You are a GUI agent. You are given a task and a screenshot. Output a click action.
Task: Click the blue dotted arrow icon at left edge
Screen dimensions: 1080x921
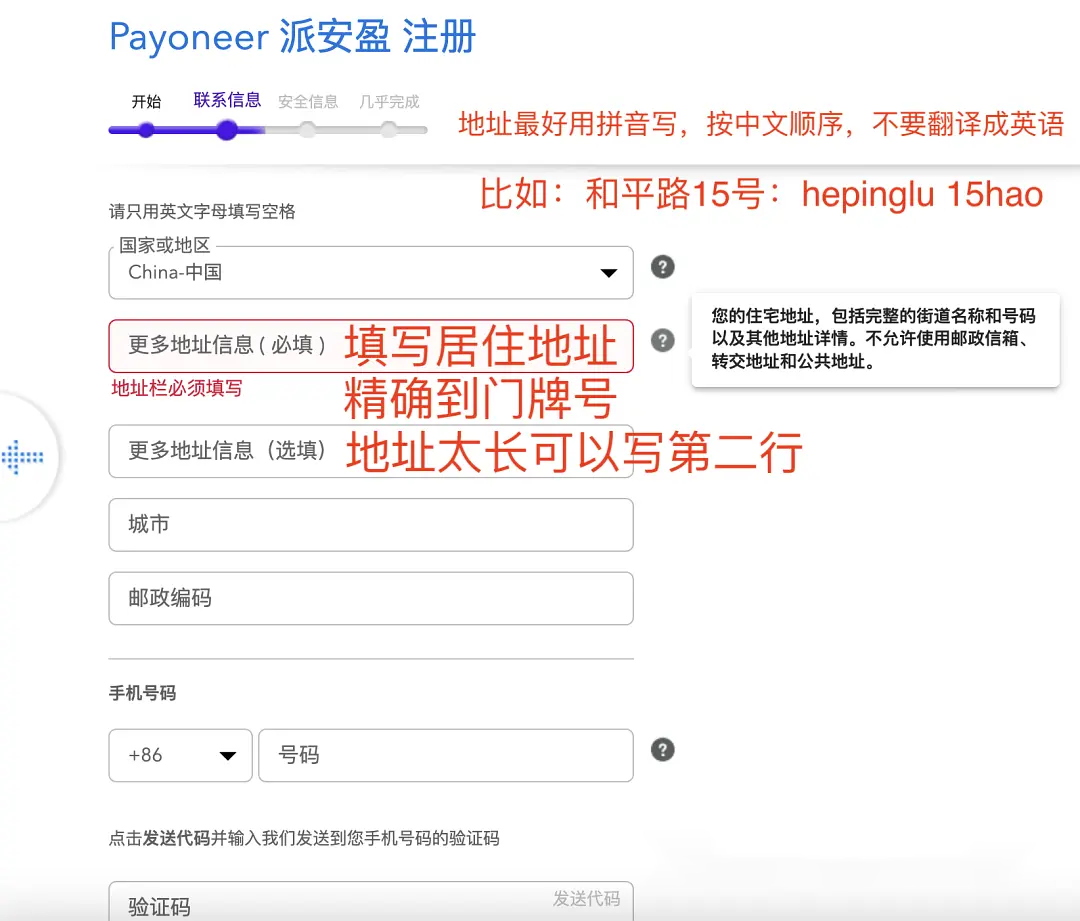click(x=23, y=457)
